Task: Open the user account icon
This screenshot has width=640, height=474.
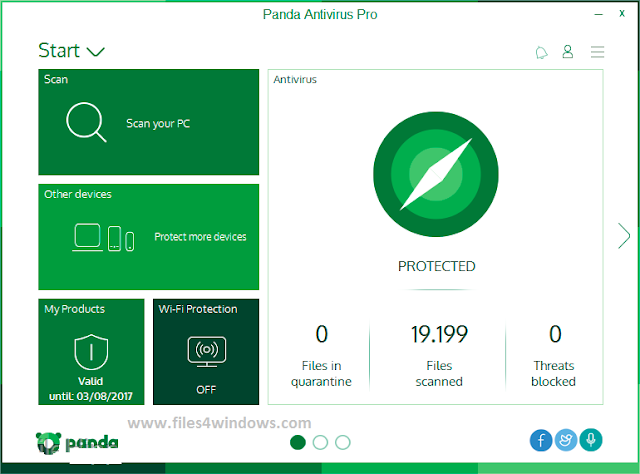Action: [x=568, y=52]
